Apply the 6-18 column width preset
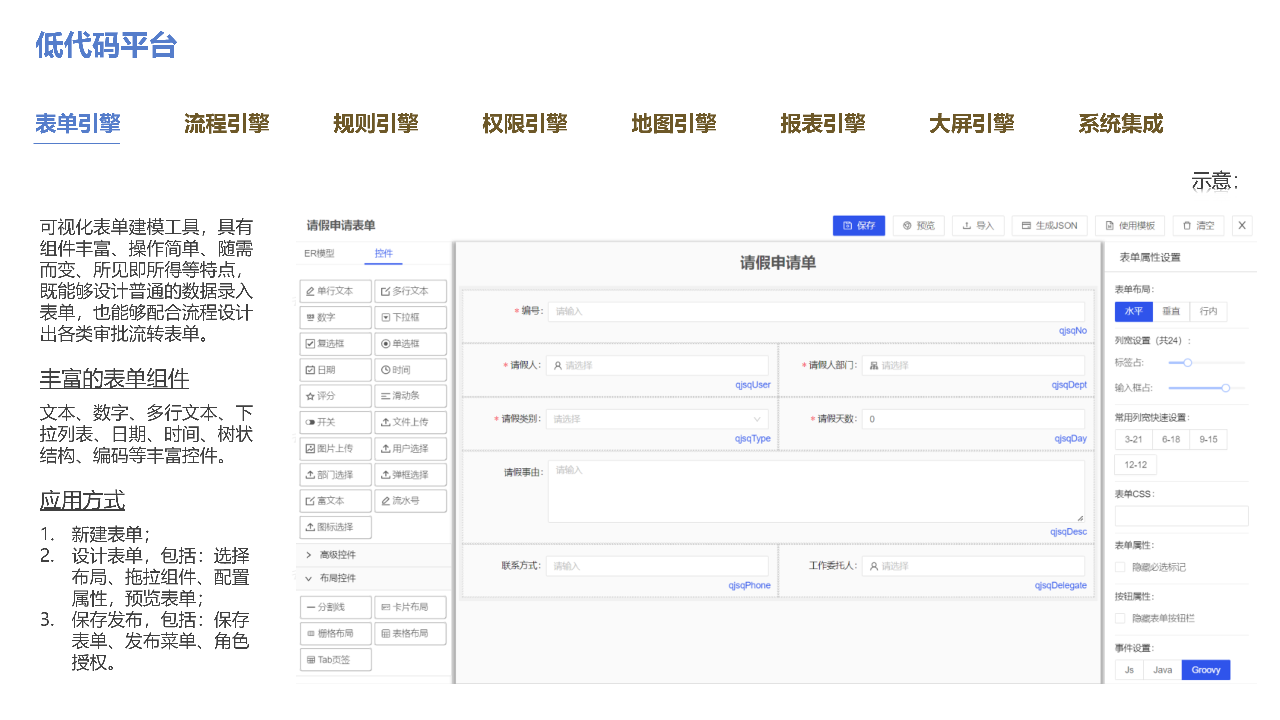1280x720 pixels. click(1171, 439)
